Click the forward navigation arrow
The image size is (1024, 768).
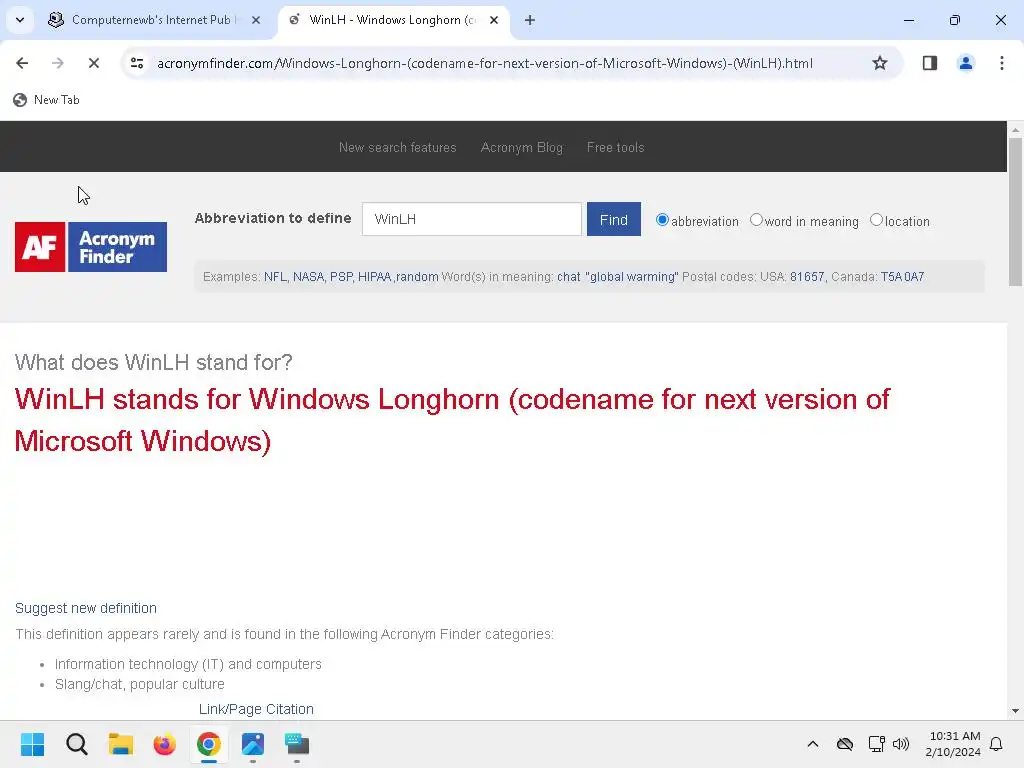tap(57, 63)
